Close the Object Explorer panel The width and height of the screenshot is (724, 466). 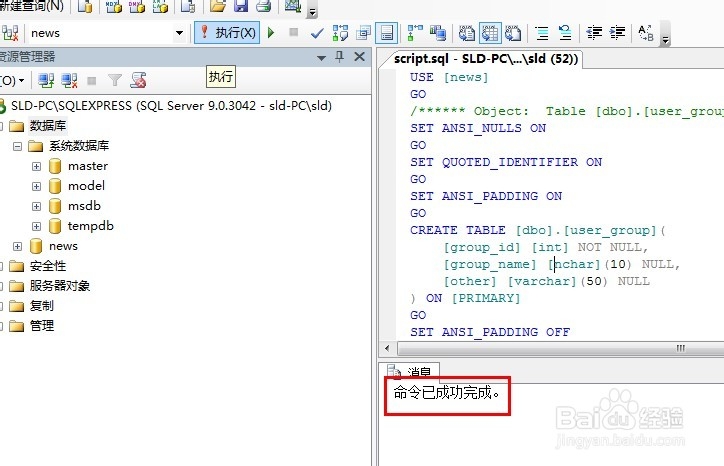click(359, 57)
